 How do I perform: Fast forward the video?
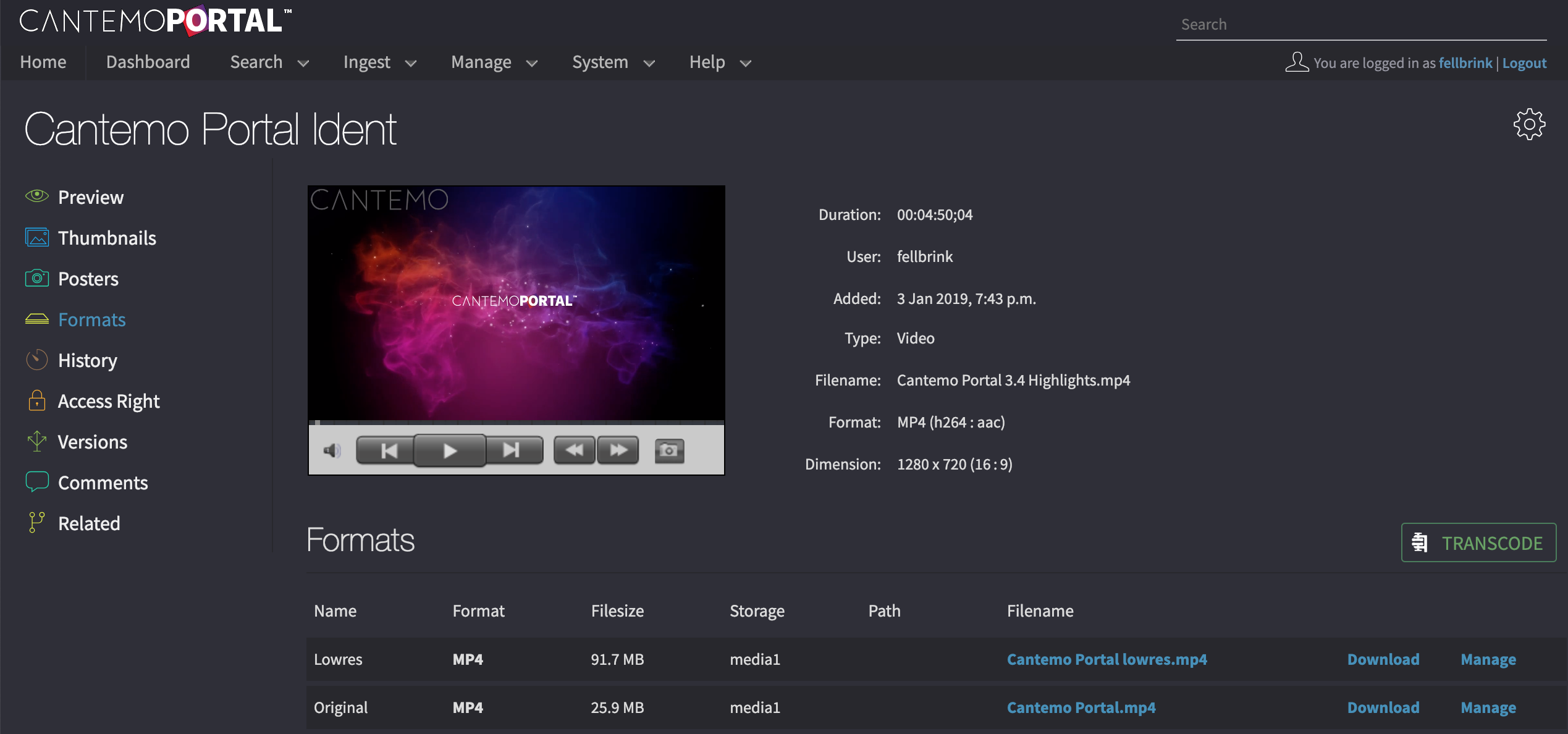(618, 450)
